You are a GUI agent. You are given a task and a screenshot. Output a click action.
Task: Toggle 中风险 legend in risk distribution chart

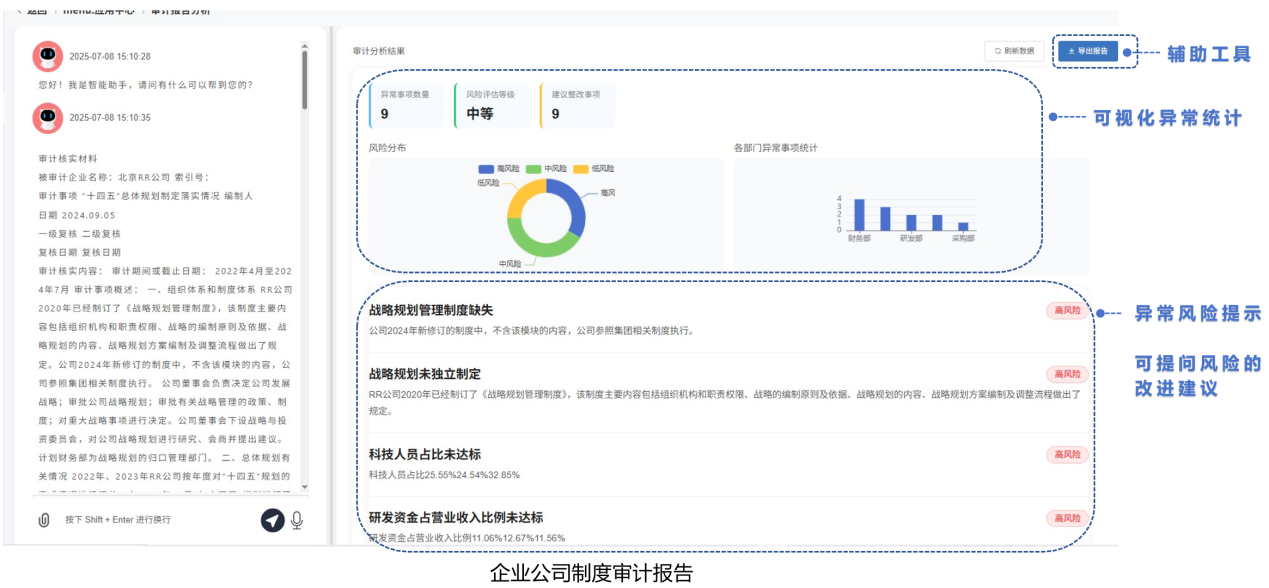(x=548, y=169)
